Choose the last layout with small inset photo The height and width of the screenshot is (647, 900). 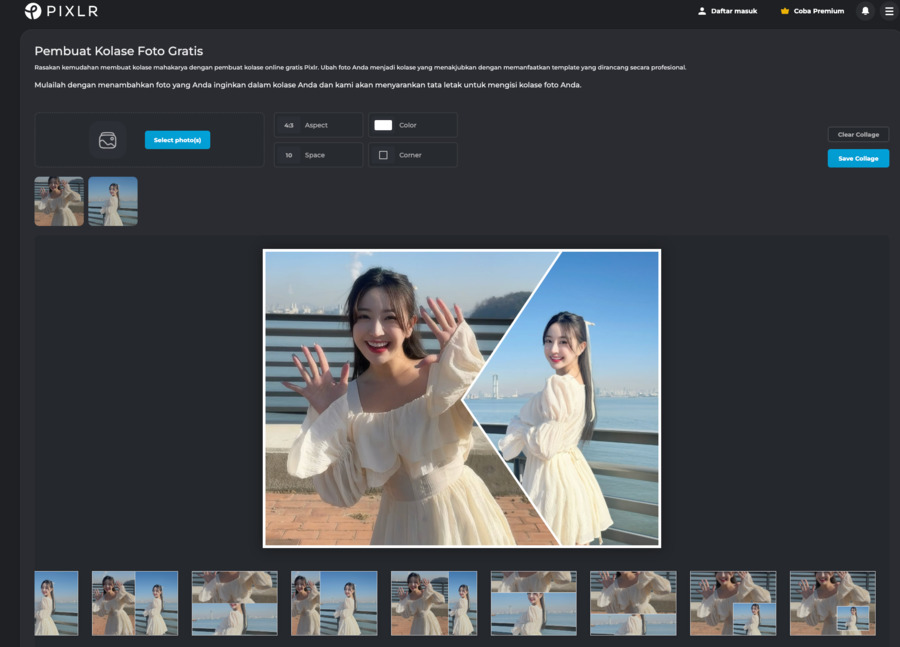coord(832,603)
